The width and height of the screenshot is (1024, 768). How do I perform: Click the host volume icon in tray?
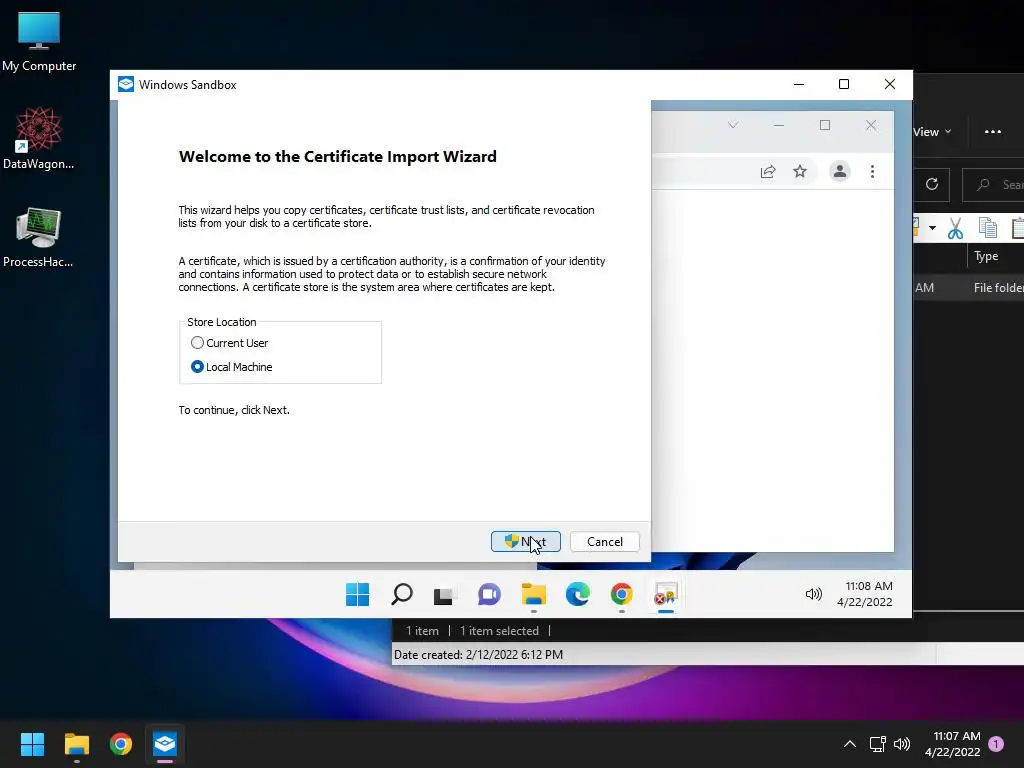(902, 744)
